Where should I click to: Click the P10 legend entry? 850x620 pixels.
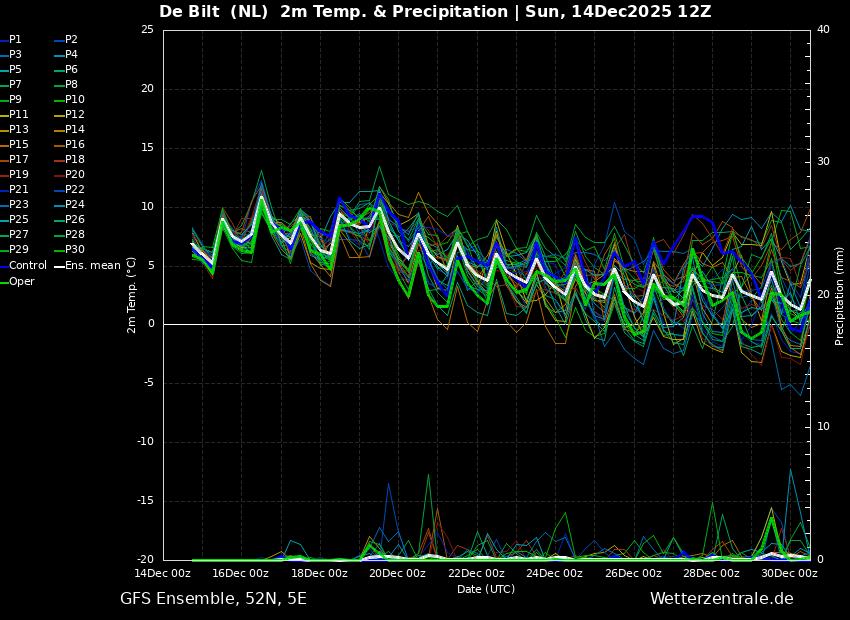[x=75, y=100]
